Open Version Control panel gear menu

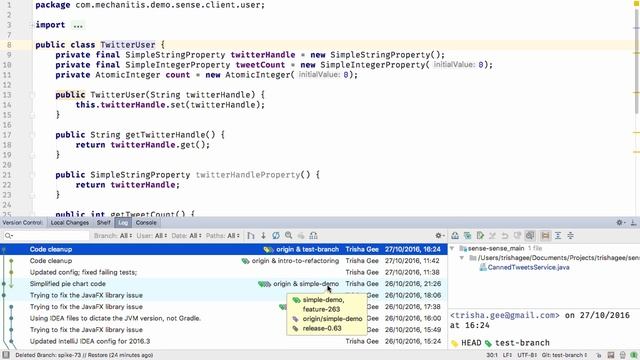click(620, 222)
